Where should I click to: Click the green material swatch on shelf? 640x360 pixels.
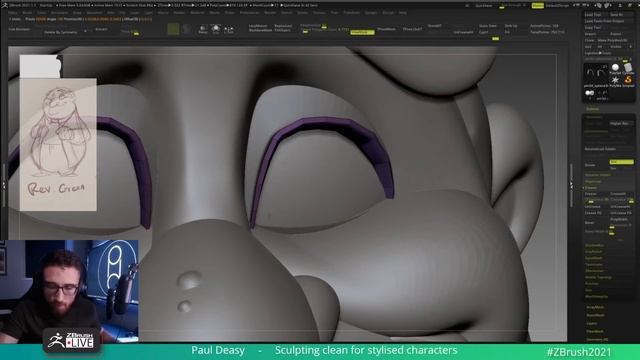tap(173, 29)
